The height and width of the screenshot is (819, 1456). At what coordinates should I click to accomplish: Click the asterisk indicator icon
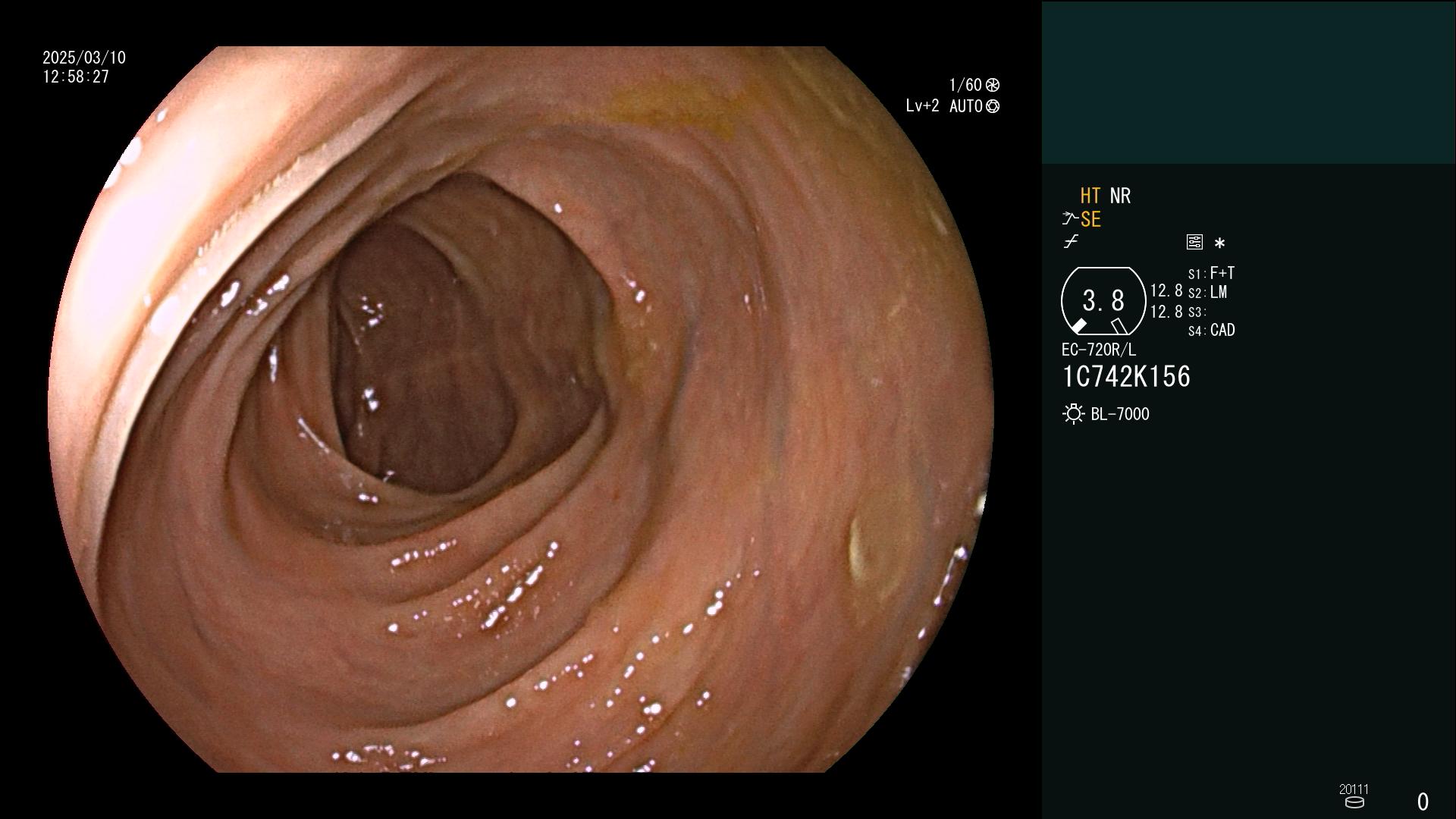pyautogui.click(x=1219, y=243)
